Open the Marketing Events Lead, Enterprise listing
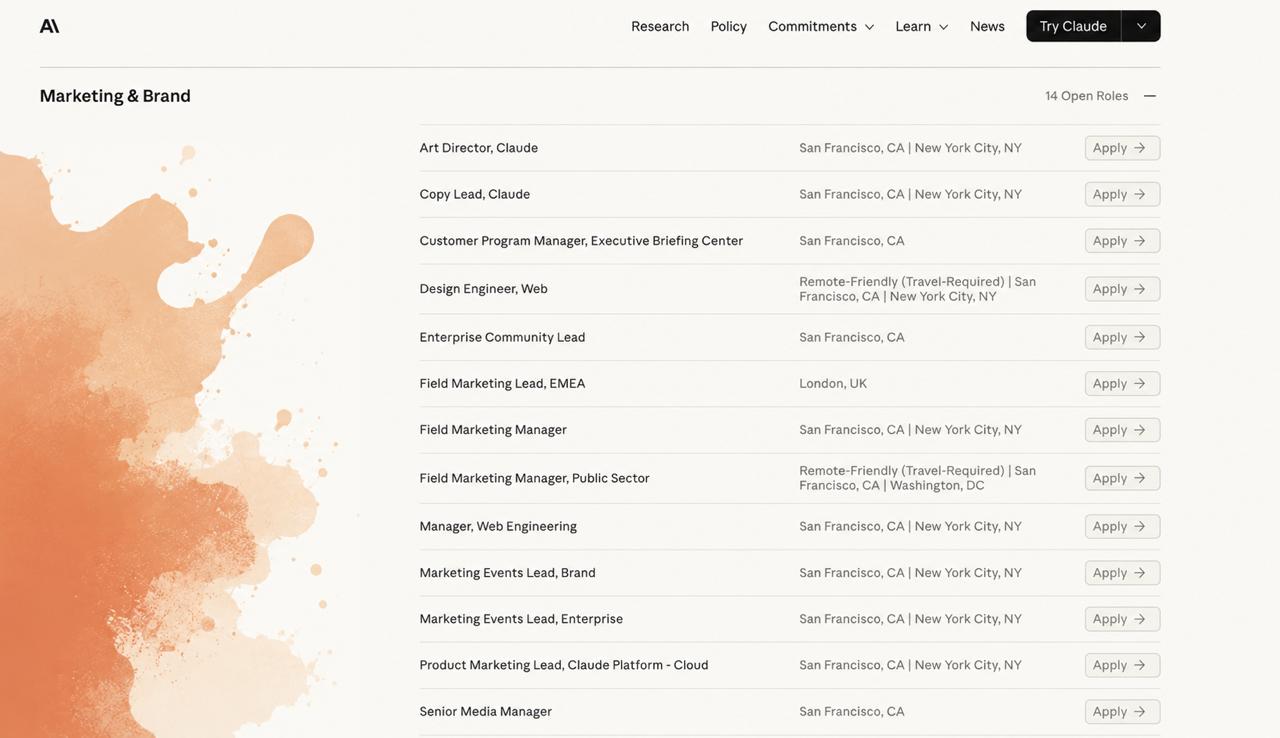1280x738 pixels. pos(521,619)
